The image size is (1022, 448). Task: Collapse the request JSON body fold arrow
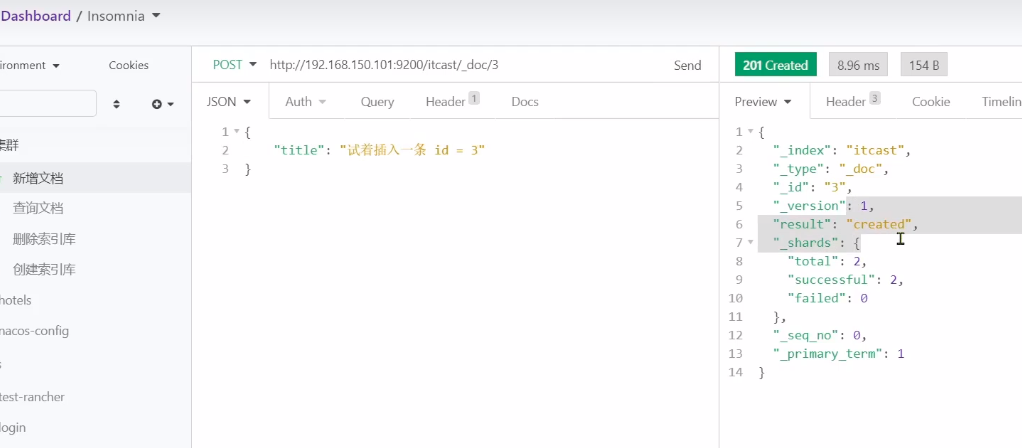pyautogui.click(x=236, y=132)
